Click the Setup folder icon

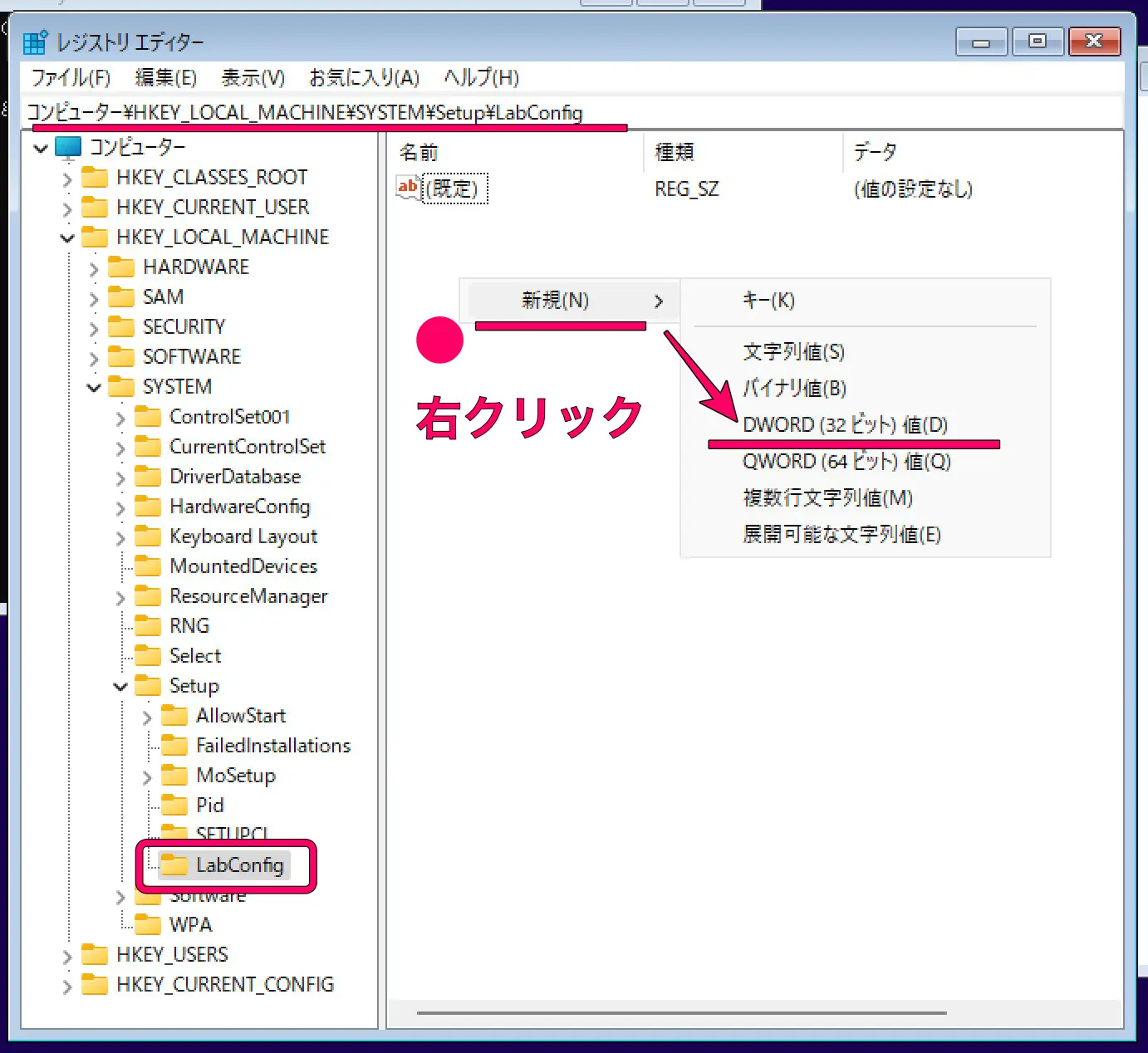click(148, 685)
